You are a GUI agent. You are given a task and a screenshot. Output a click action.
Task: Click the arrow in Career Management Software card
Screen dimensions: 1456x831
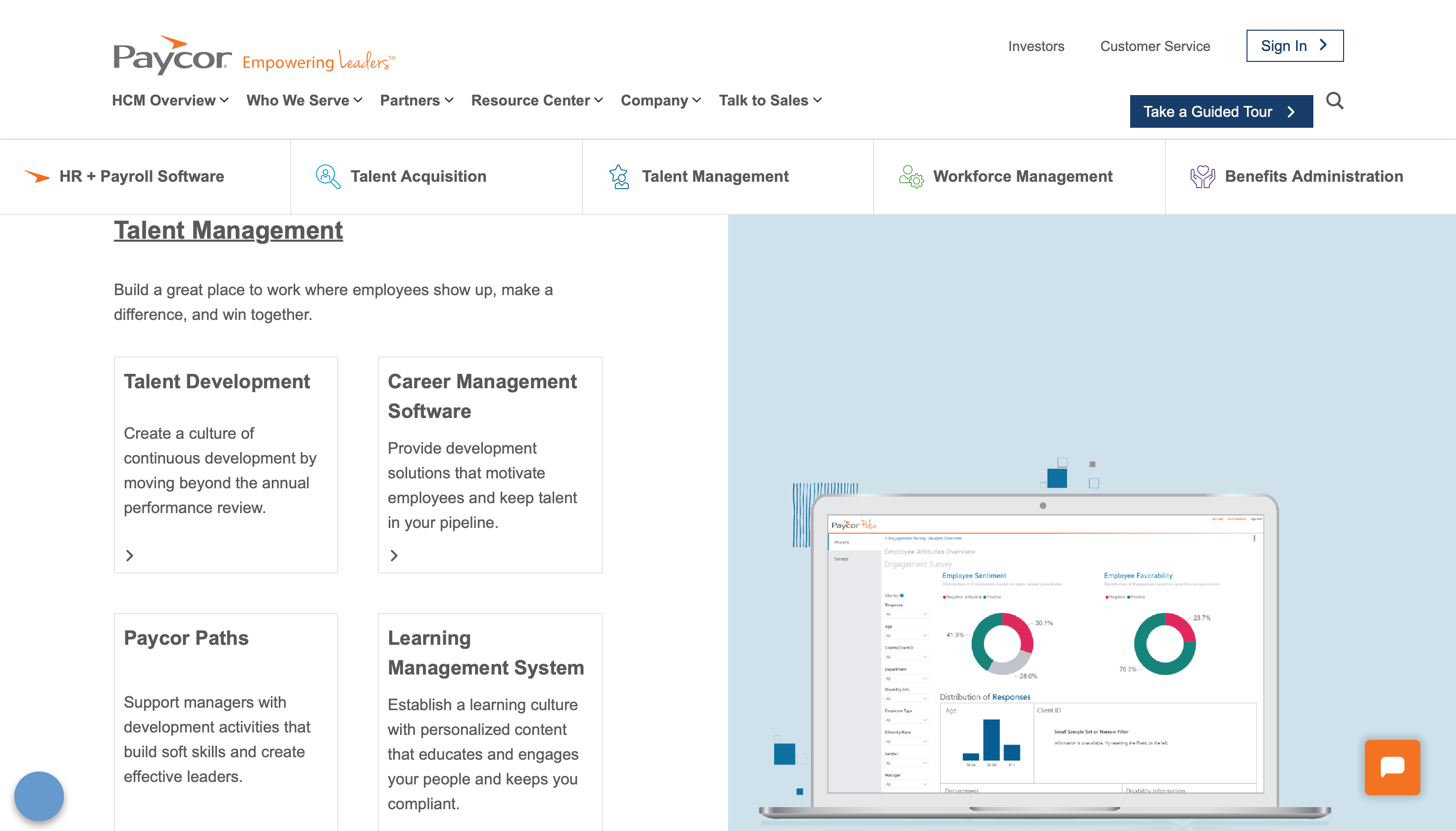[x=394, y=555]
